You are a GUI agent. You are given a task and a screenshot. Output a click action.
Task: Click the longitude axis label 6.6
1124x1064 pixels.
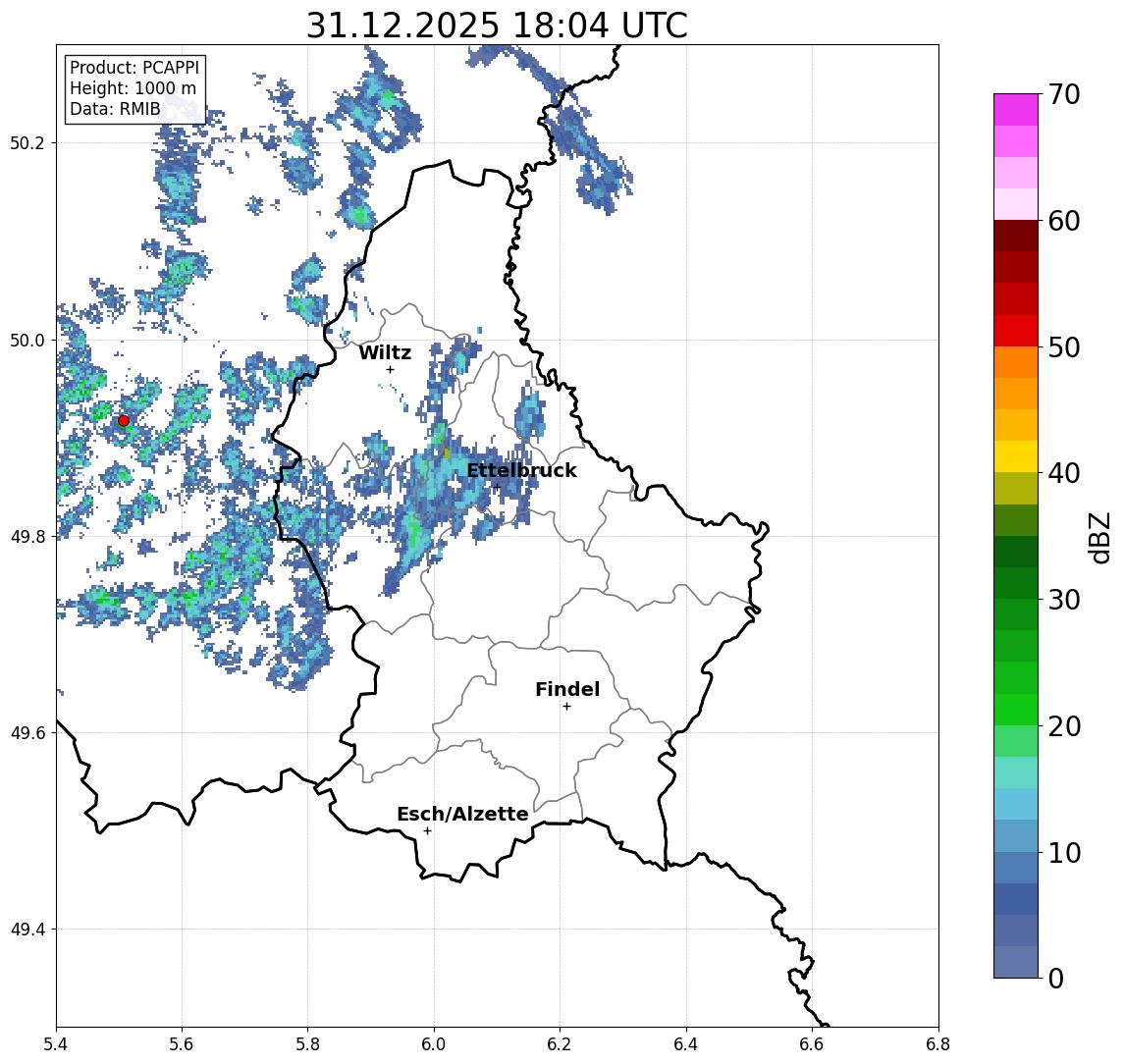[812, 1044]
